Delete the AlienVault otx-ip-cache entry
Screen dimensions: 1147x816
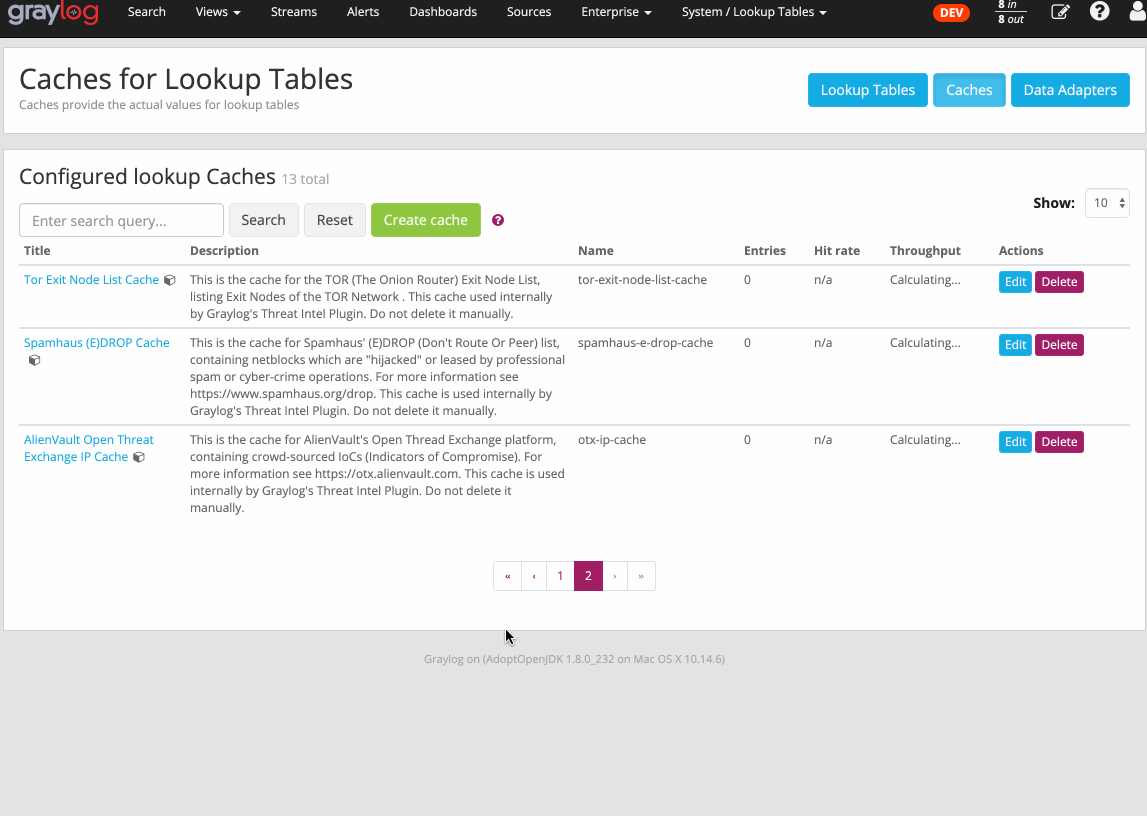[x=1059, y=442]
